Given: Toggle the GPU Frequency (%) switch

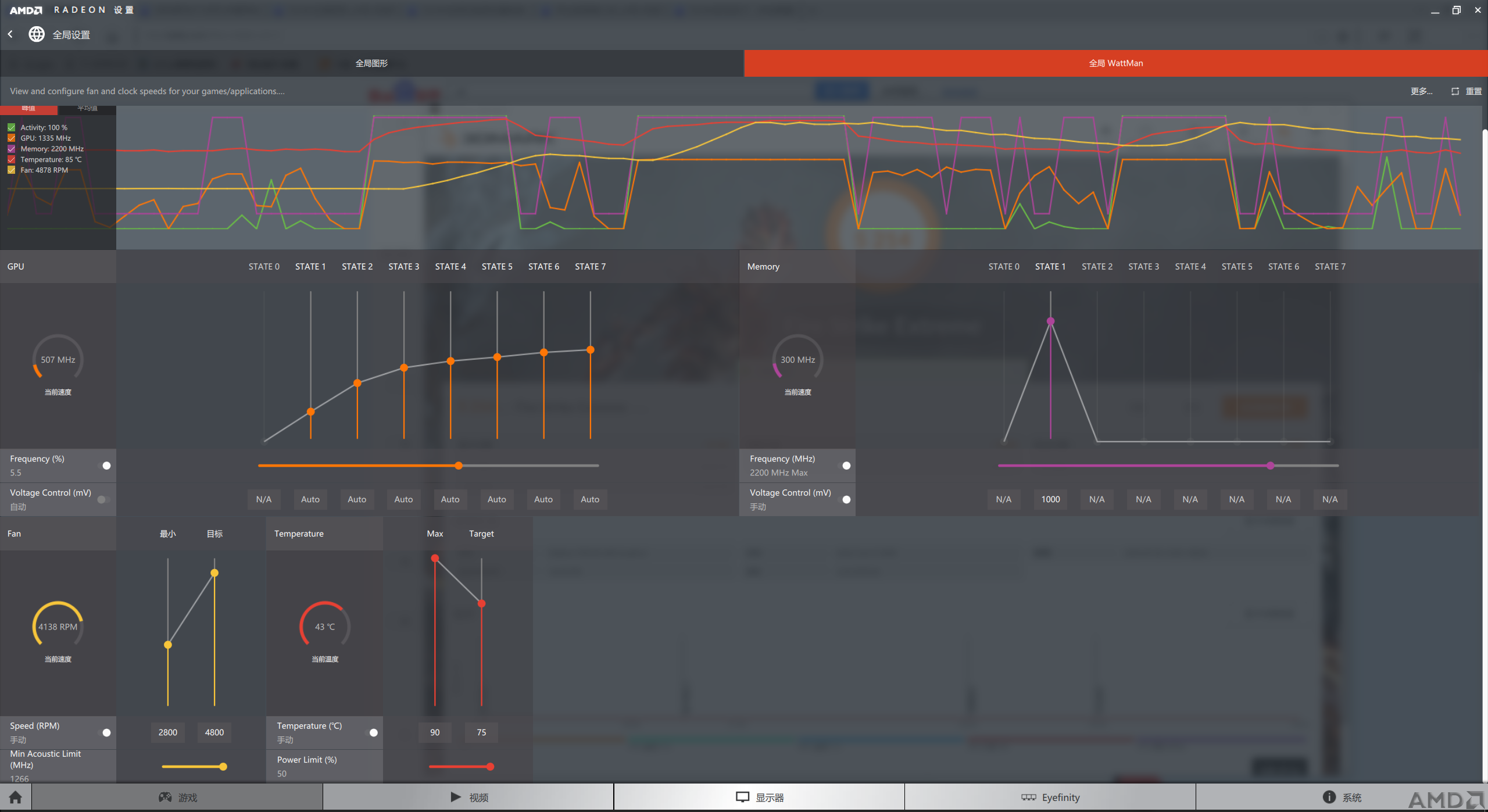Looking at the screenshot, I should [104, 466].
